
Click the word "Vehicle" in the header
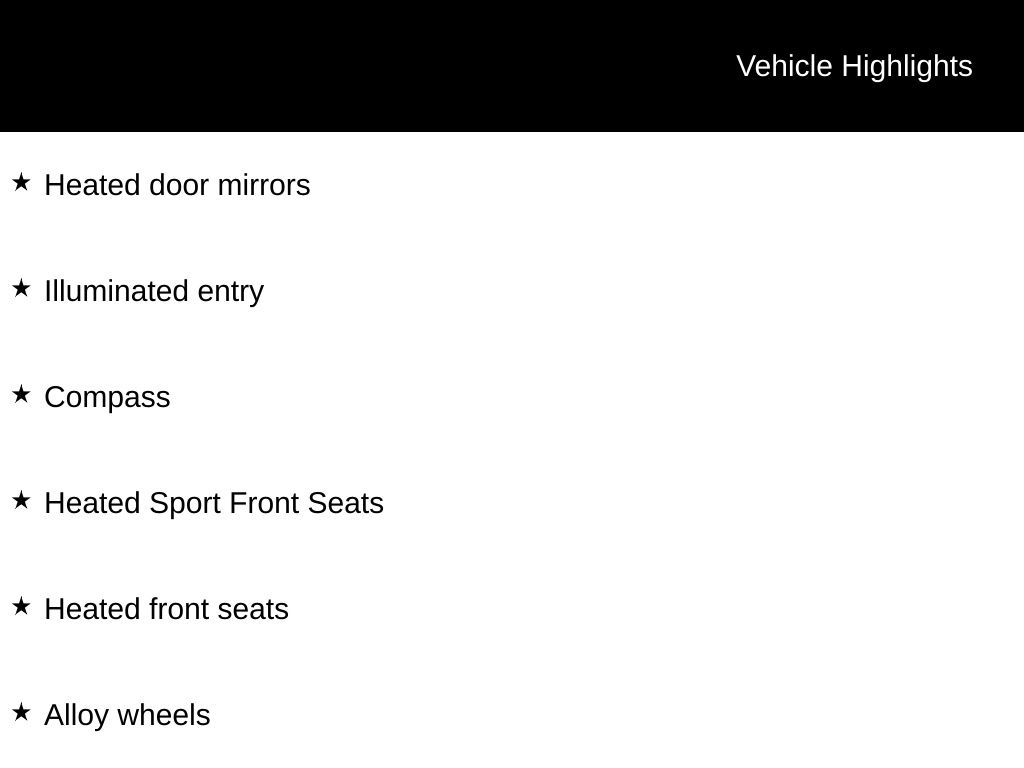point(785,66)
